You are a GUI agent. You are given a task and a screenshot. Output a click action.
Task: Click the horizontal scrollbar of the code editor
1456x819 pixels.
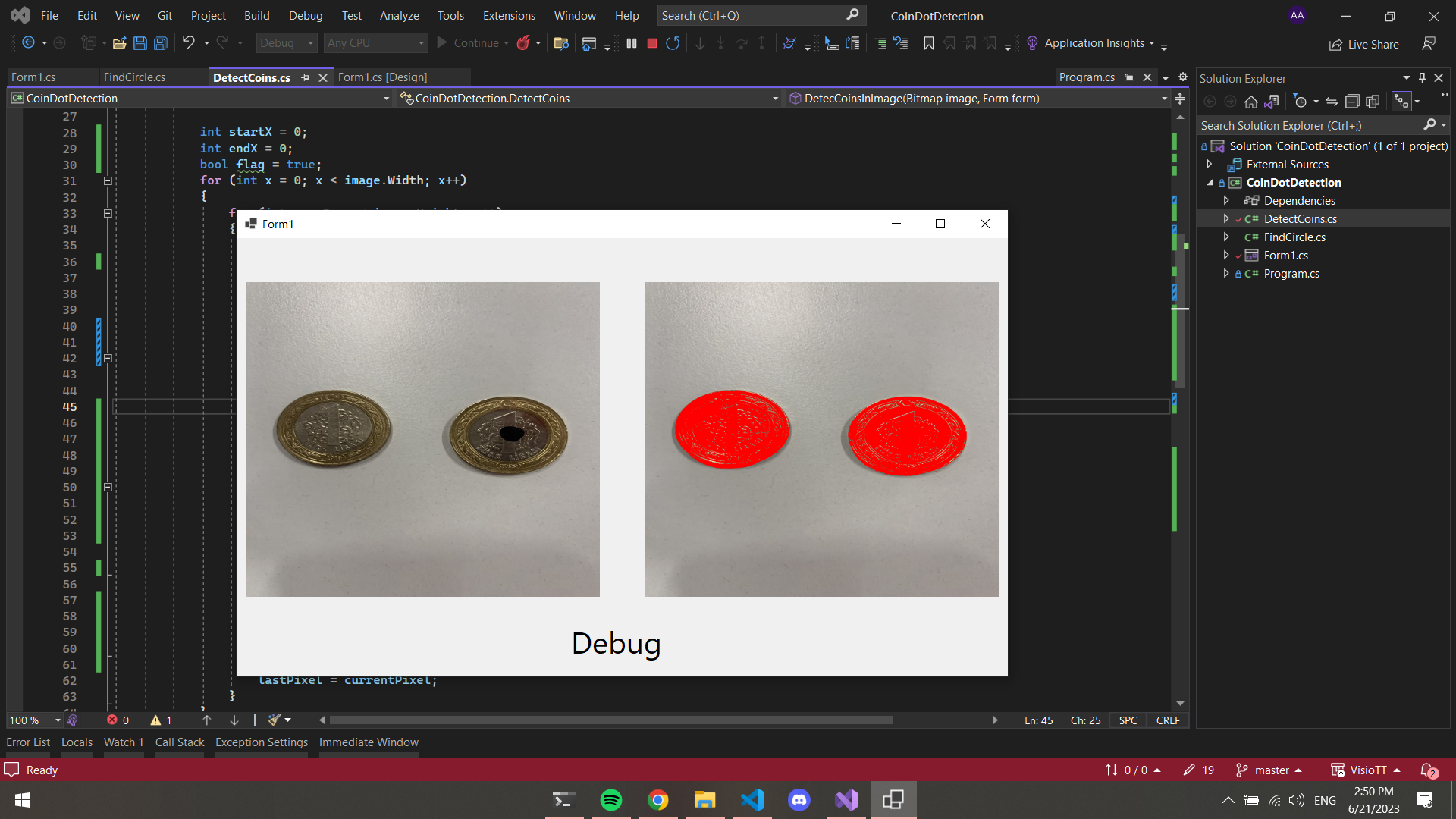(610, 720)
